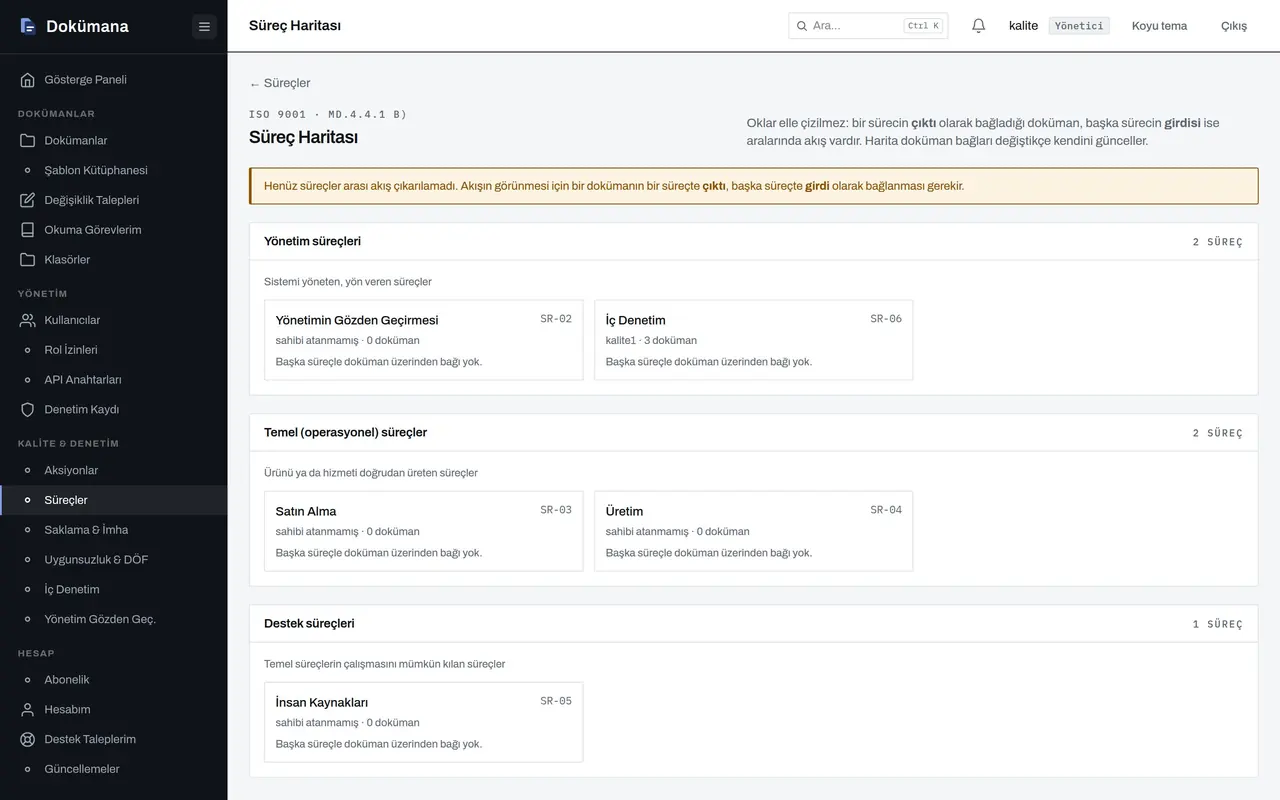Open the İç Denetim SR-06 process card
Image resolution: width=1280 pixels, height=800 pixels.
(x=753, y=340)
